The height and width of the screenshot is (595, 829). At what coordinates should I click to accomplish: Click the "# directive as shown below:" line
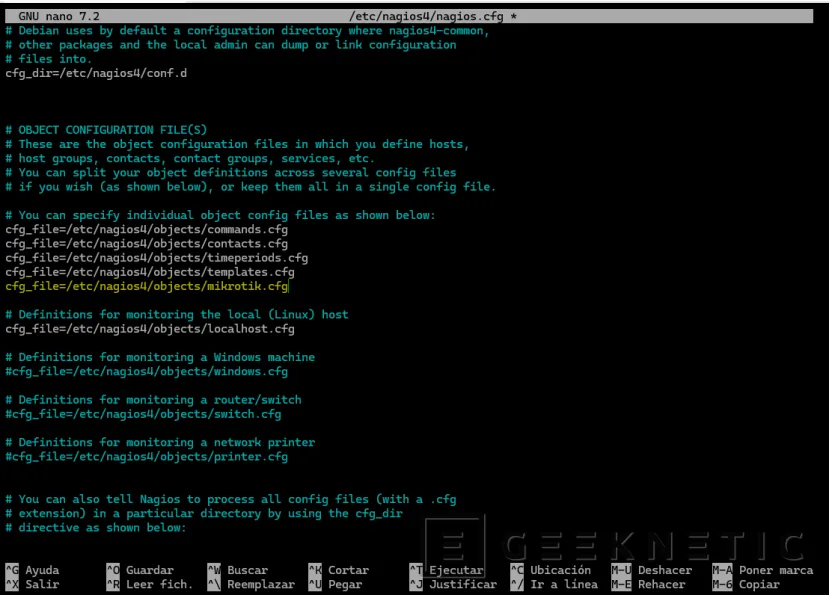click(x=96, y=528)
